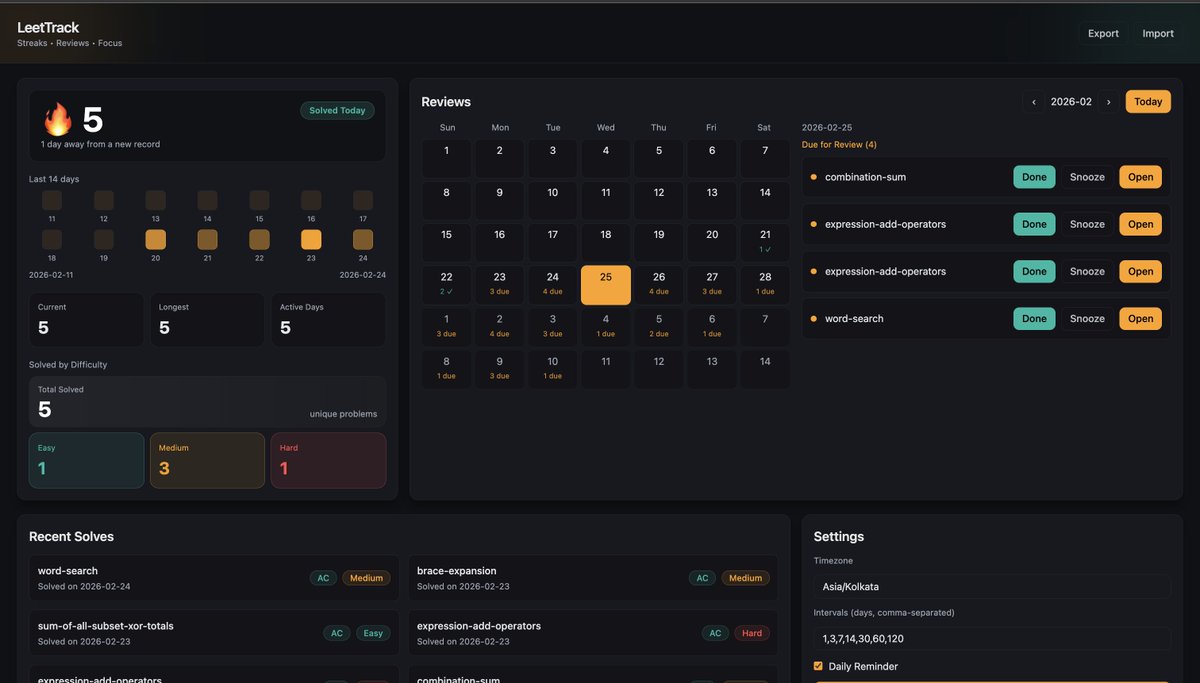
Task: Click the AC badge on brace-expansion
Action: [x=702, y=578]
